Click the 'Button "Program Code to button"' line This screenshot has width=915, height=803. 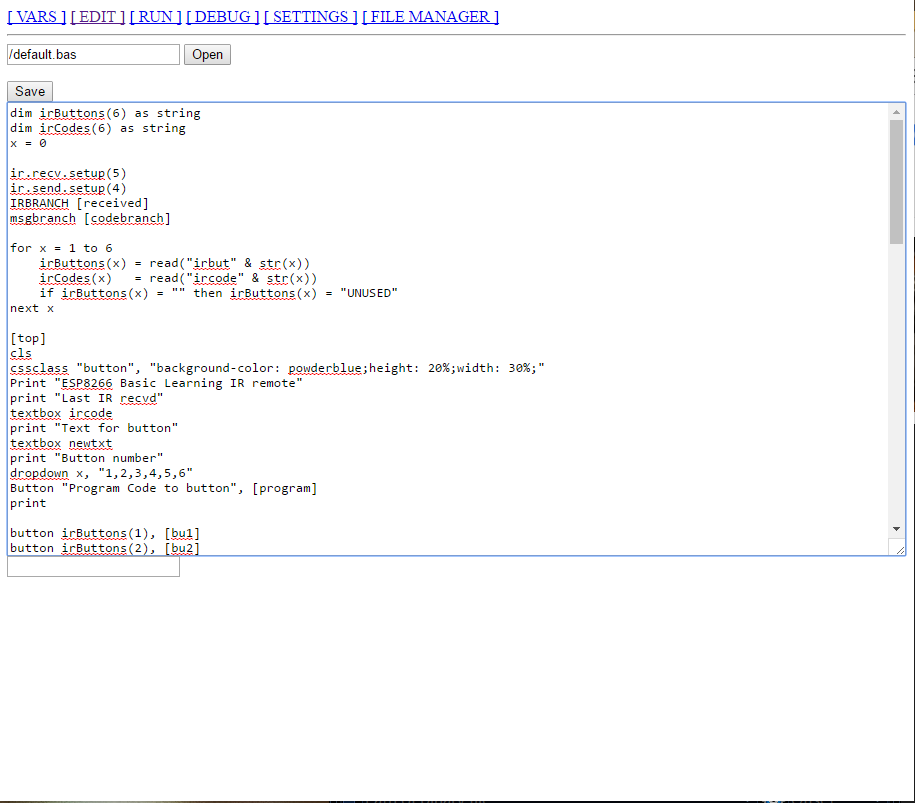click(x=163, y=488)
